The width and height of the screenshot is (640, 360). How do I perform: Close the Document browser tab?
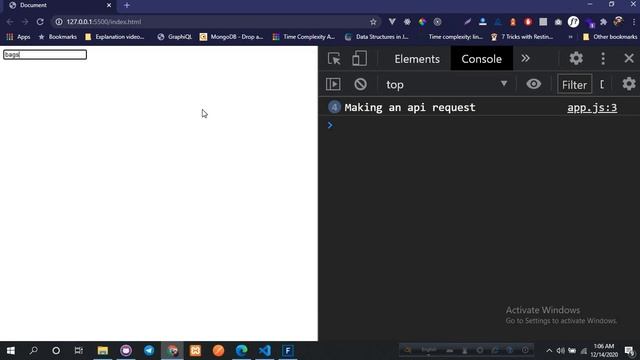click(109, 5)
